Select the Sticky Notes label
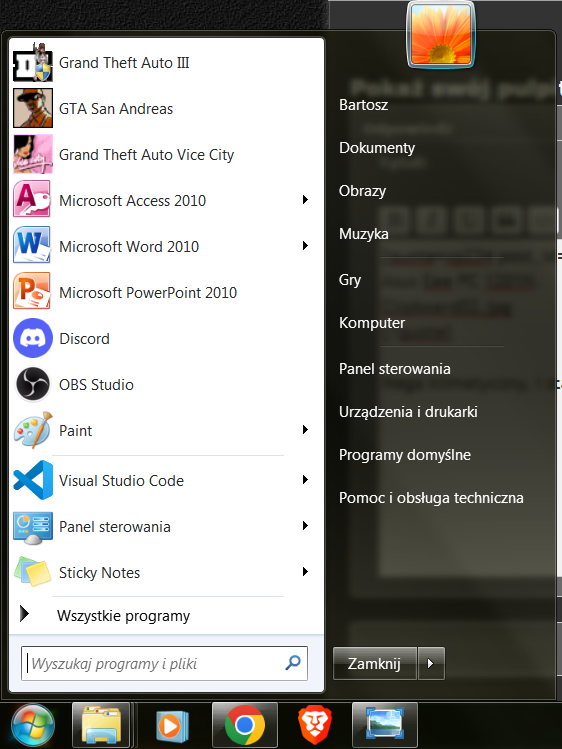 (x=99, y=573)
